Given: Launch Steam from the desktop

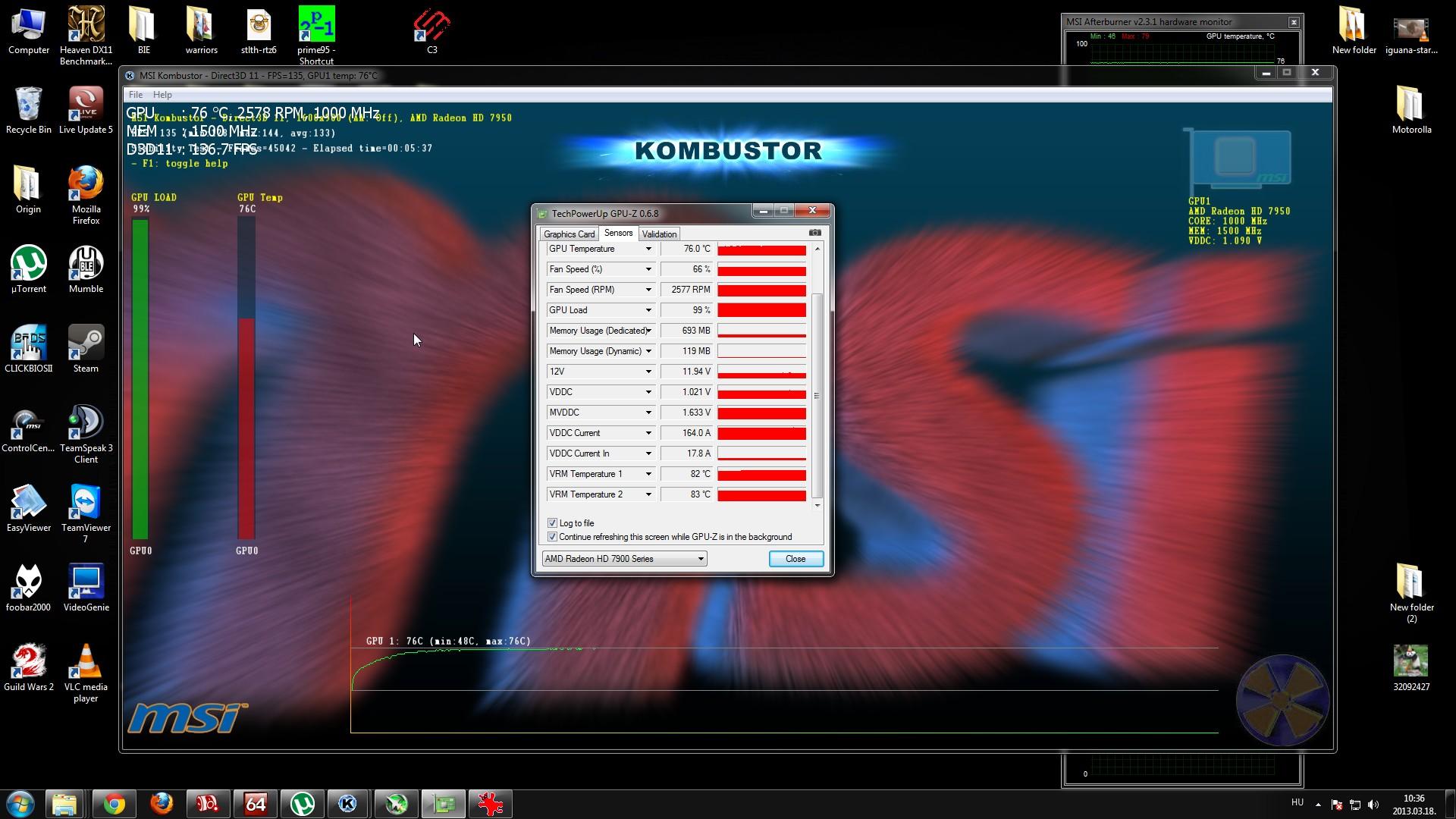Looking at the screenshot, I should pyautogui.click(x=86, y=349).
